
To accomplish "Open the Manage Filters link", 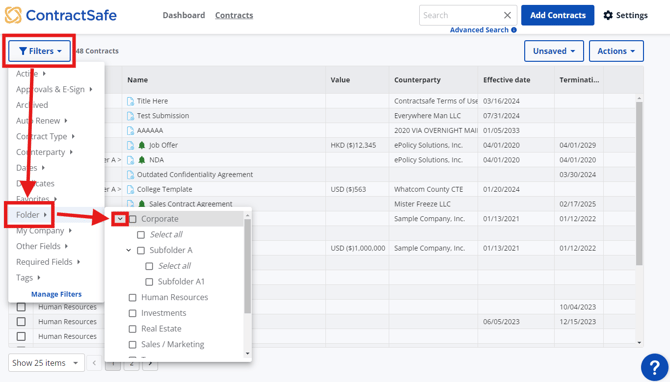I will tap(56, 294).
